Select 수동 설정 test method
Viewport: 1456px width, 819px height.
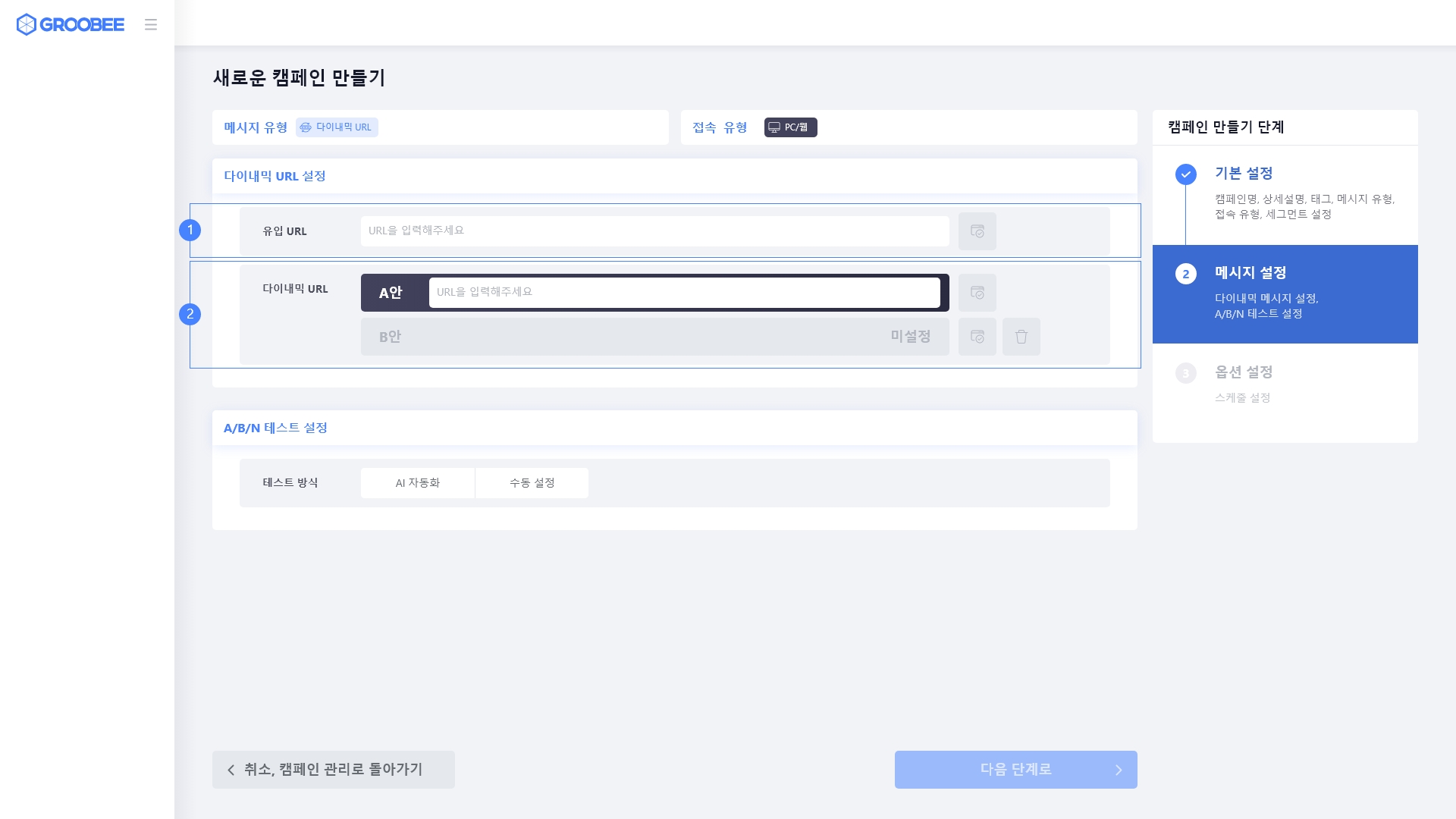pyautogui.click(x=532, y=483)
